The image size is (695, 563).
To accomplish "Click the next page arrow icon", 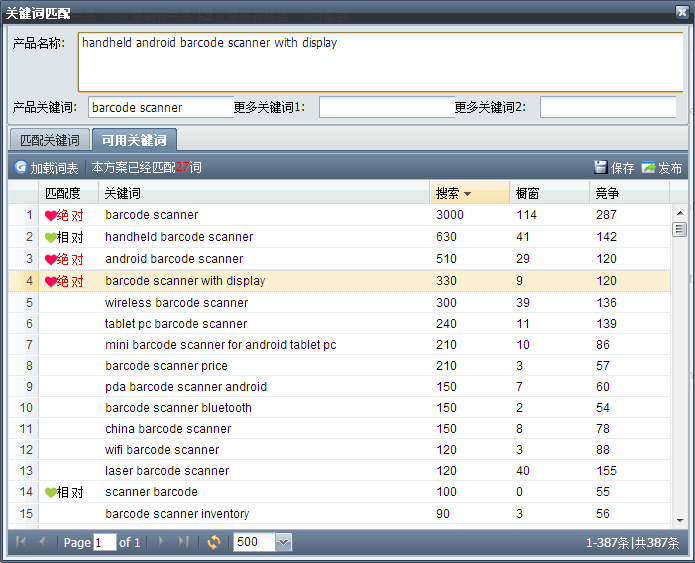I will pyautogui.click(x=161, y=542).
